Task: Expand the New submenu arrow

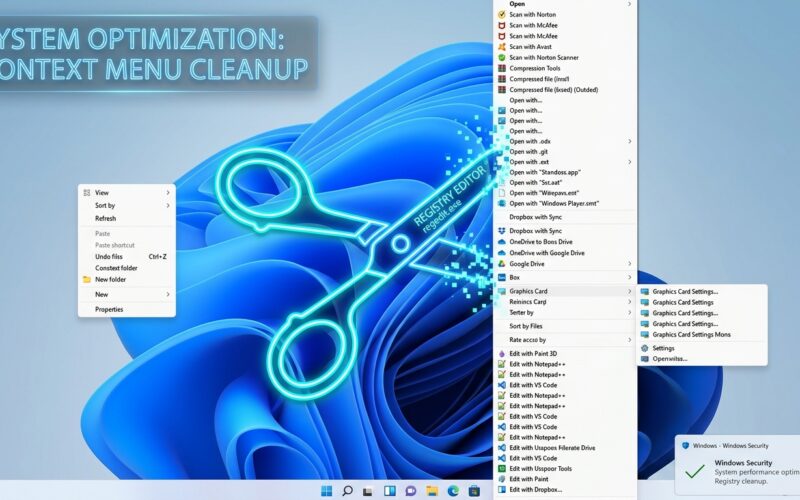Action: pos(167,294)
